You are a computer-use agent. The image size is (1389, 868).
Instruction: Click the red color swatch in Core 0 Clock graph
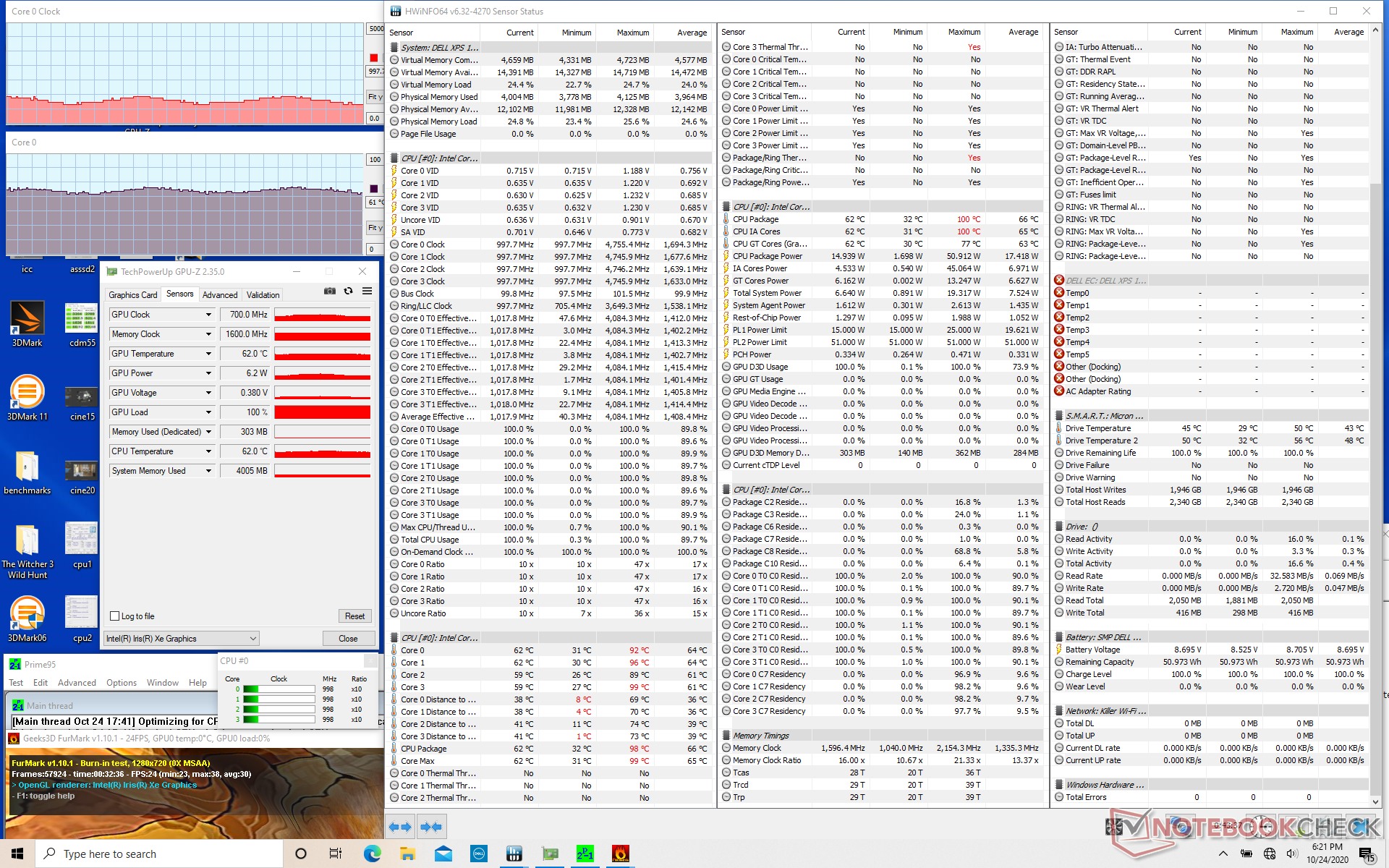(x=373, y=58)
